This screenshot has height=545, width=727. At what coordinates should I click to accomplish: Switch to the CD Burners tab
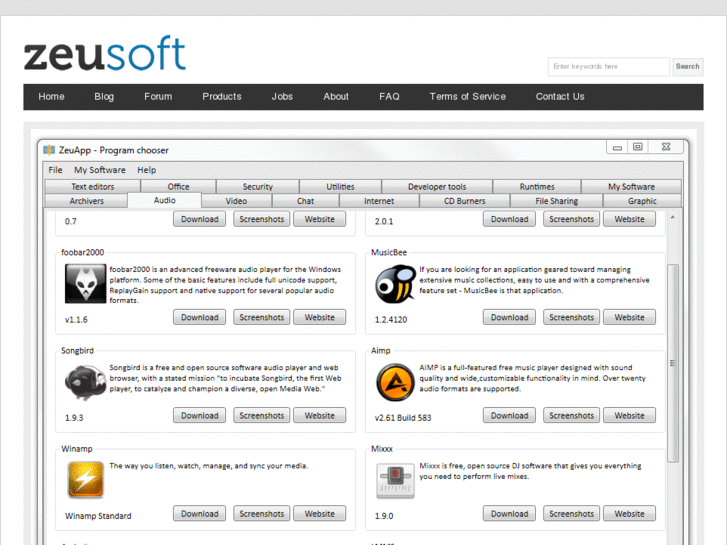465,201
